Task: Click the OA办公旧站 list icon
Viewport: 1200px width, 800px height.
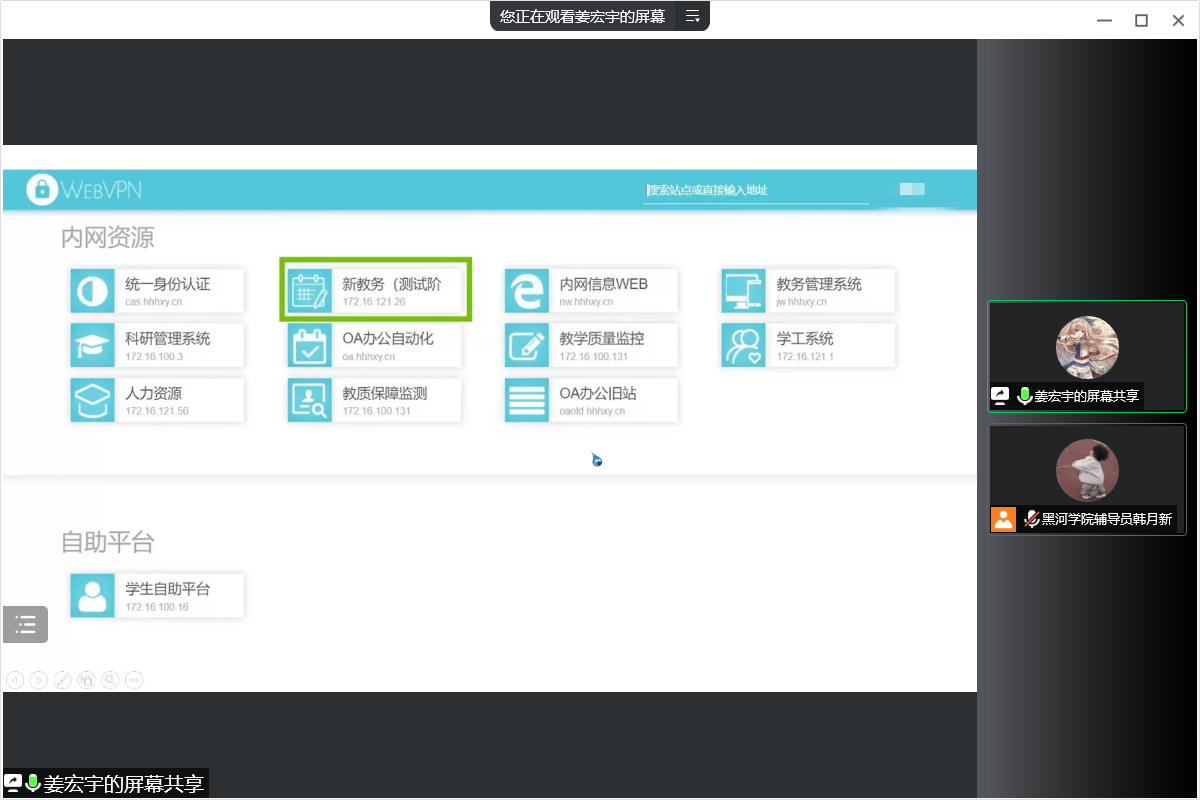Action: click(x=526, y=400)
